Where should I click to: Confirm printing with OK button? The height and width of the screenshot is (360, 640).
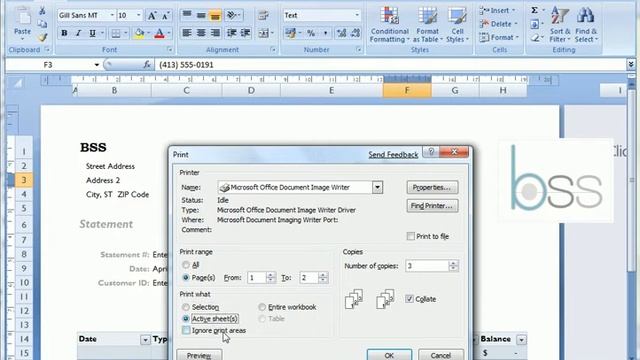click(x=389, y=355)
